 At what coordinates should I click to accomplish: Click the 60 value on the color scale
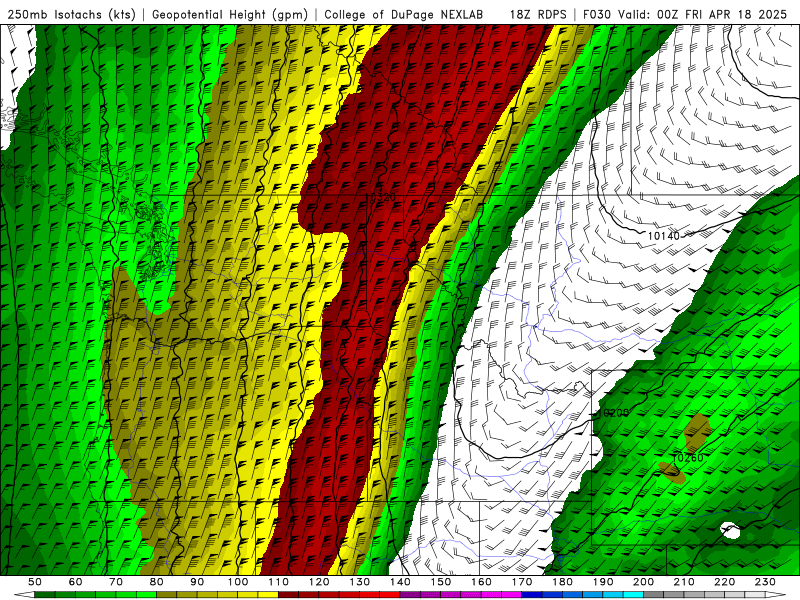[x=75, y=582]
